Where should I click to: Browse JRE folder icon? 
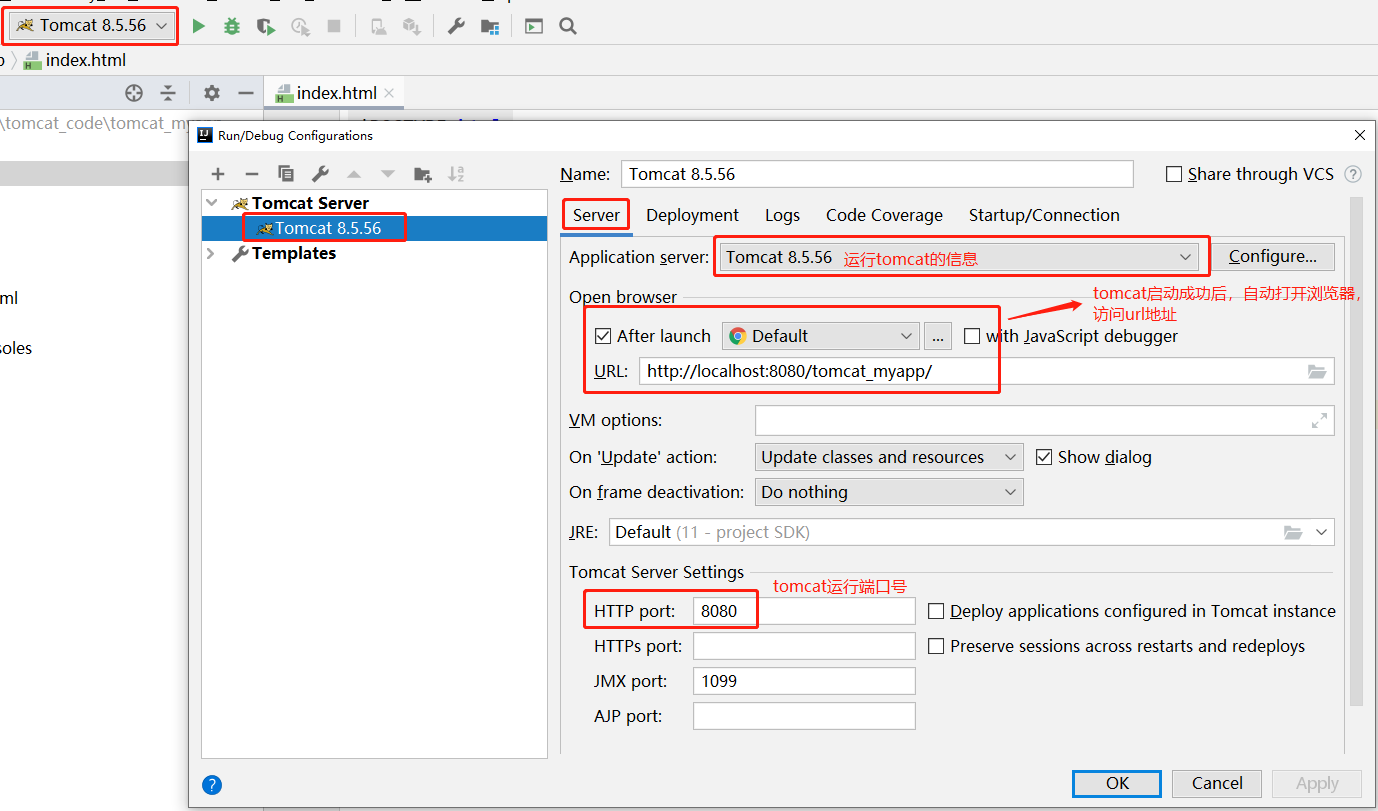tap(1293, 532)
